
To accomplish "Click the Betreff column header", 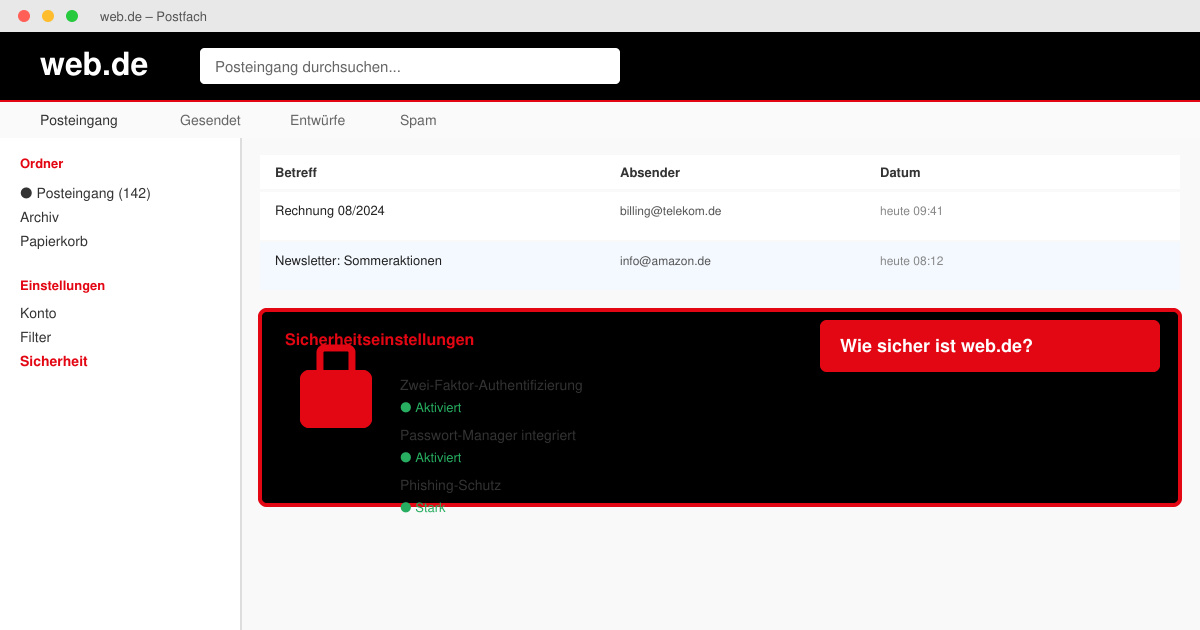I will click(296, 172).
